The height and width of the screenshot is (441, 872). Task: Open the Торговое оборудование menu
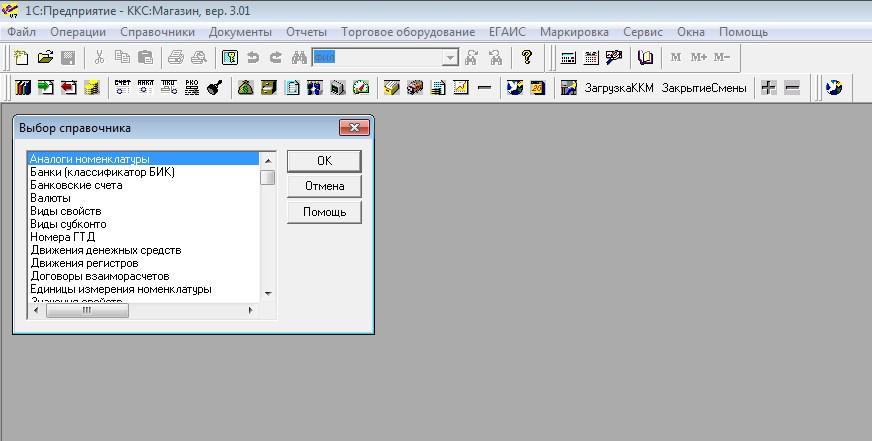[x=408, y=32]
